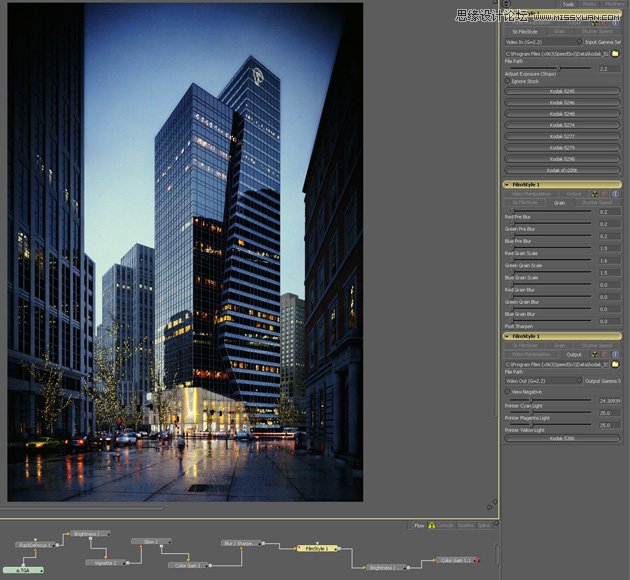Open the Shutter Speed tab in the middle section
Viewport: 630px width, 580px height.
[x=597, y=203]
